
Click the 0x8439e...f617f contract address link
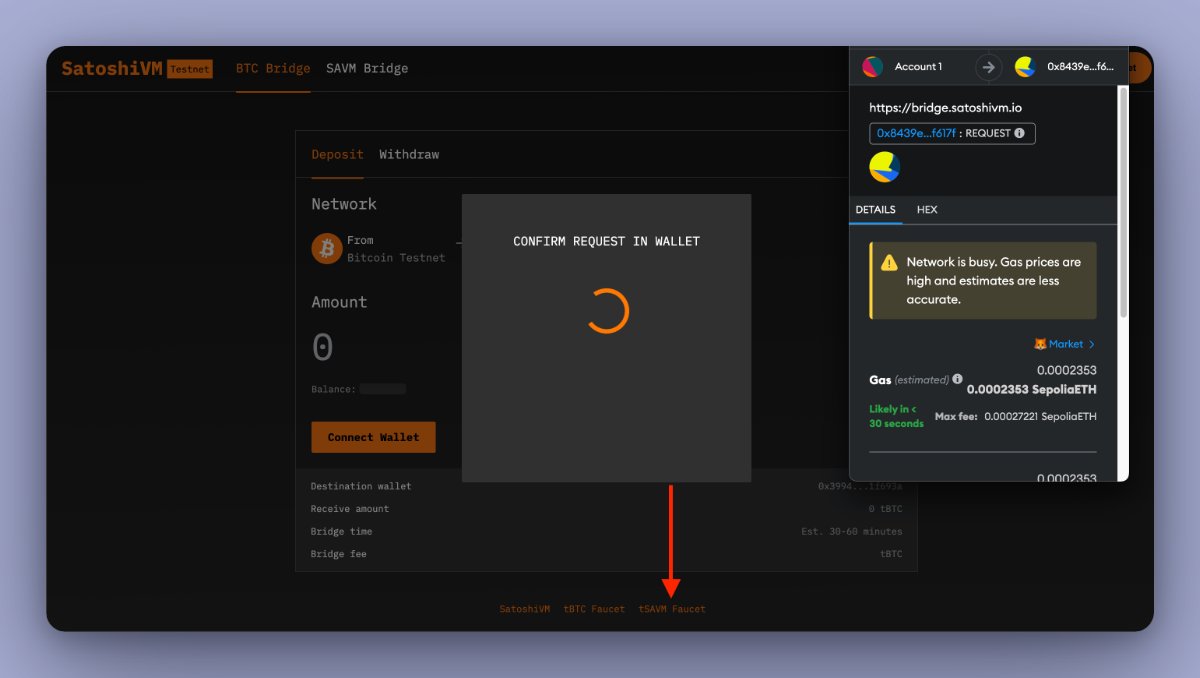916,133
